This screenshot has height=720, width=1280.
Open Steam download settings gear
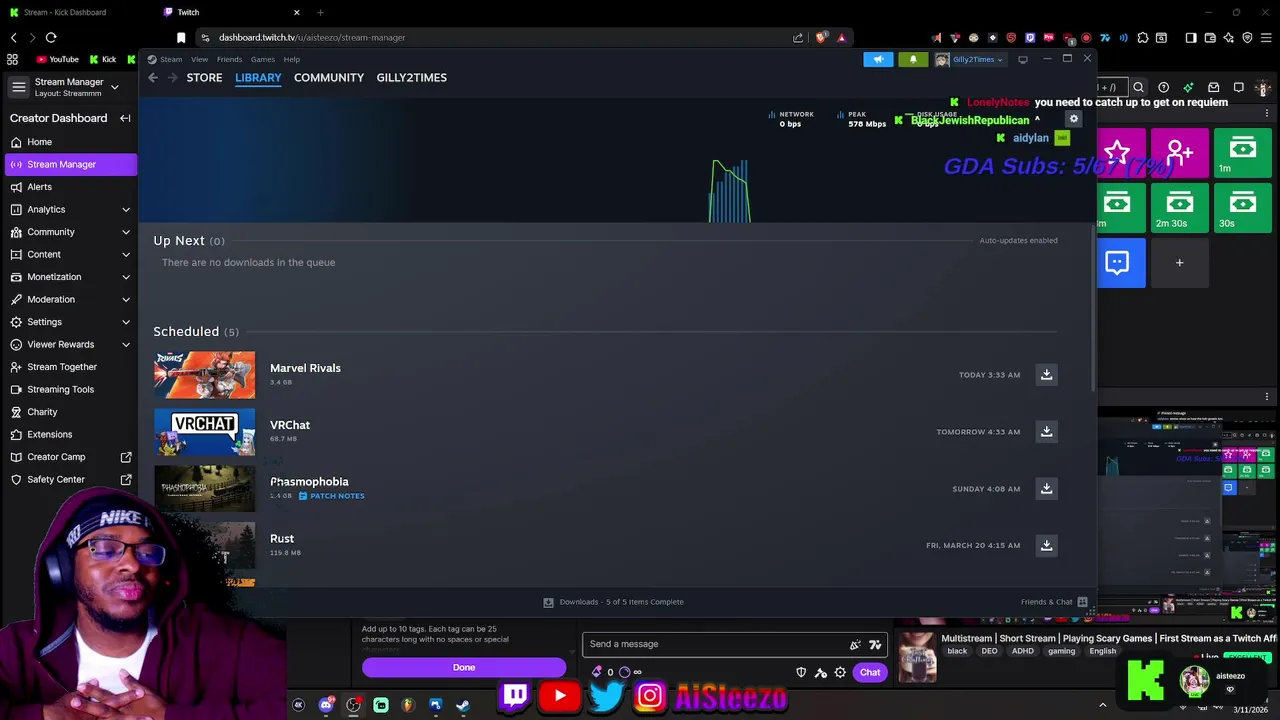pos(1073,119)
